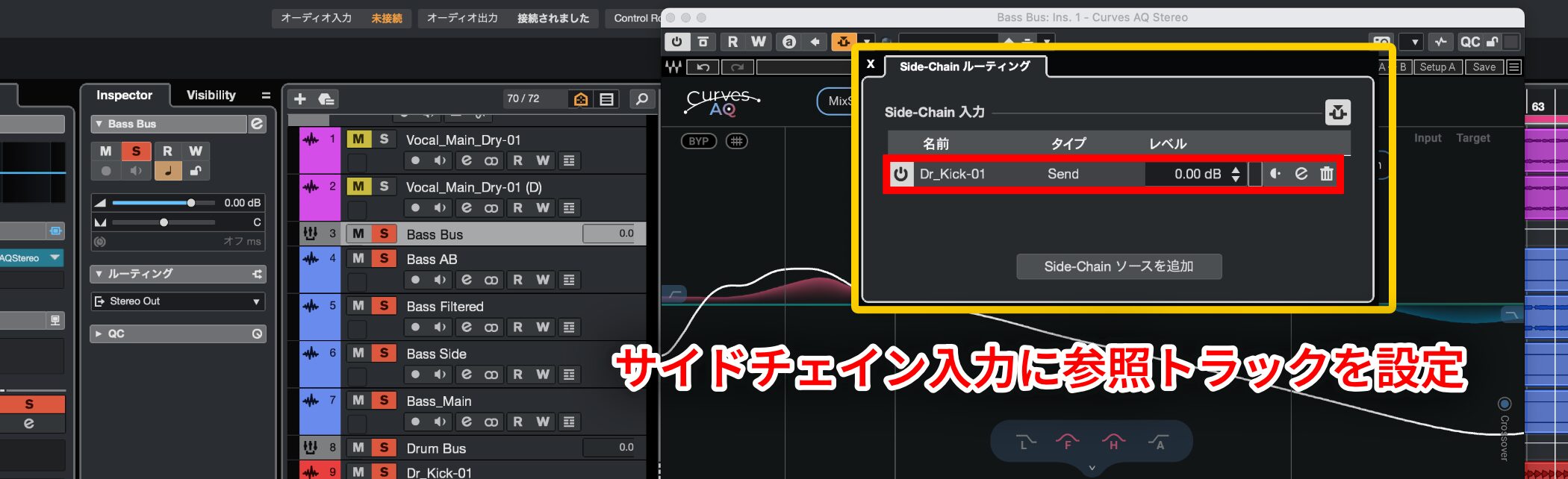Screen dimensions: 1568x479
Task: Click the plugin Undo arrow
Action: (x=703, y=67)
